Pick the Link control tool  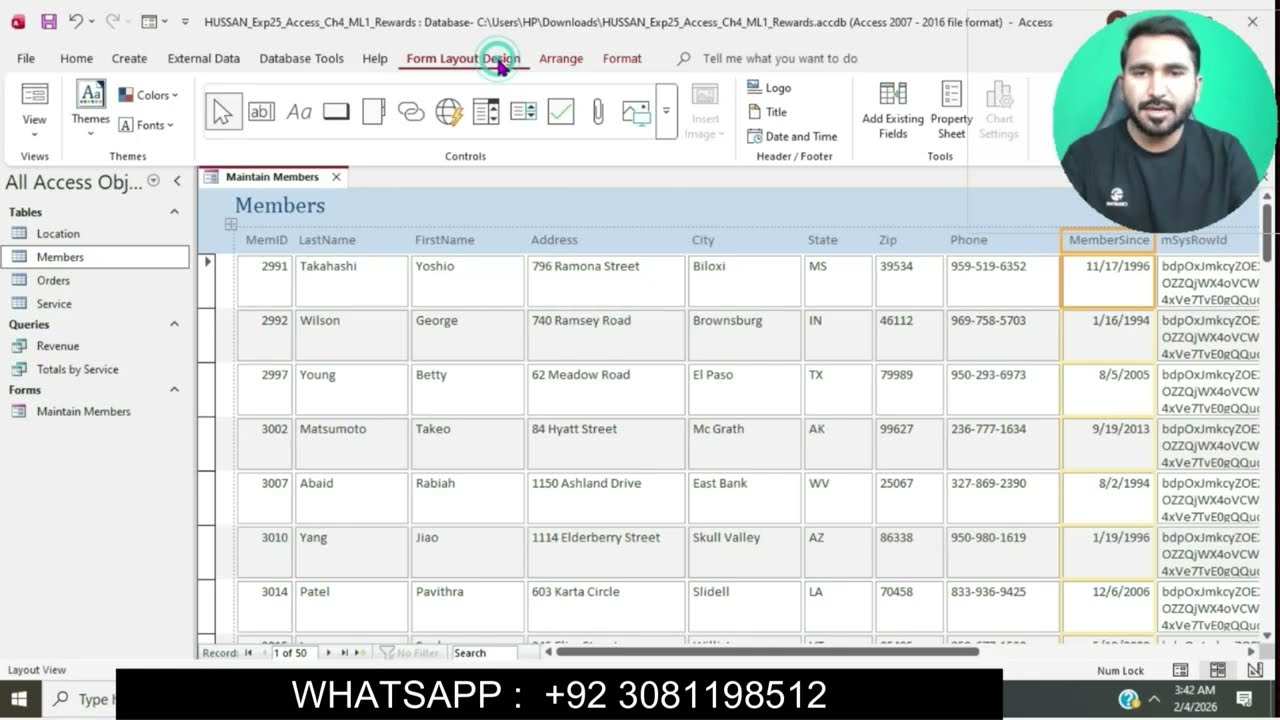pyautogui.click(x=411, y=112)
